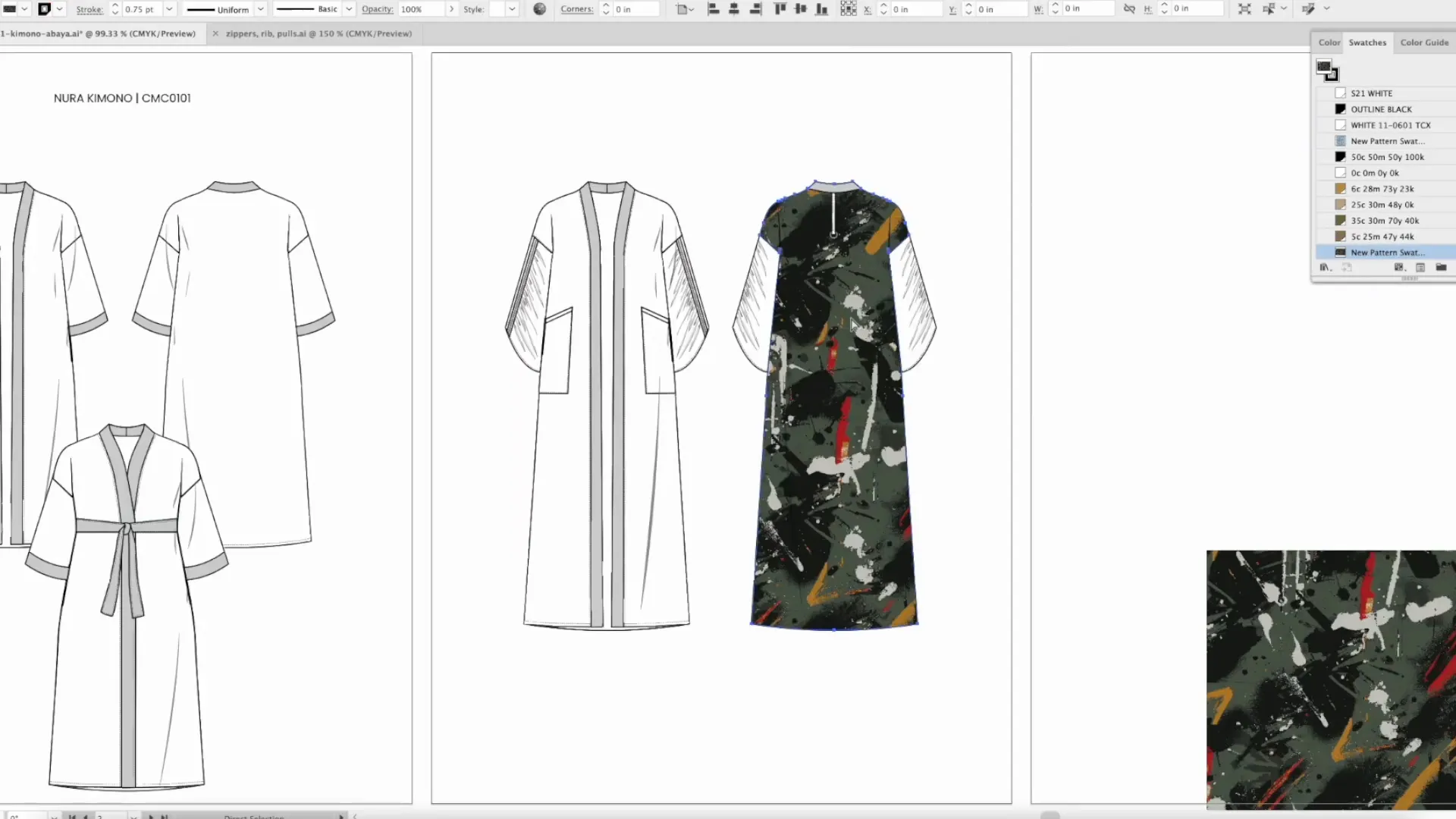Viewport: 1456px width, 819px height.
Task: Select the 25c 30m 48y 0k swatch
Action: click(x=1385, y=205)
